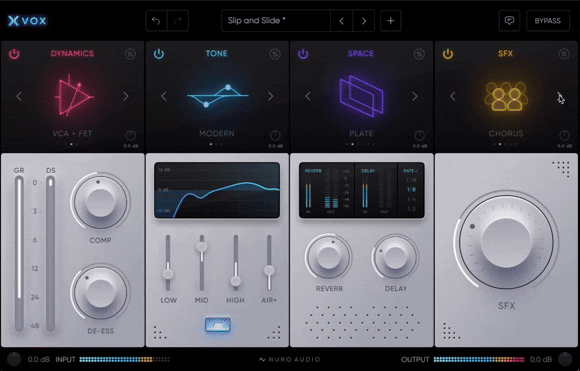The width and height of the screenshot is (580, 371).
Task: Click the LOW band slider handle
Action: click(x=168, y=274)
